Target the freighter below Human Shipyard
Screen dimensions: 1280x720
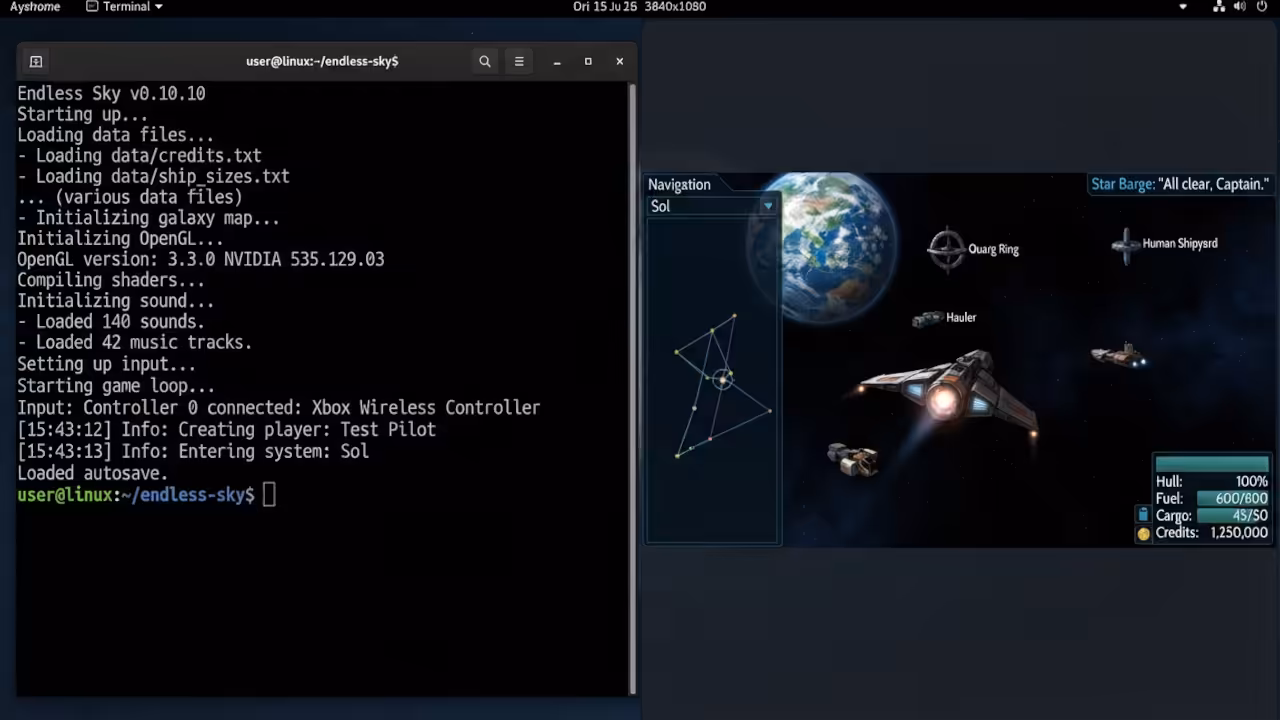click(1118, 355)
